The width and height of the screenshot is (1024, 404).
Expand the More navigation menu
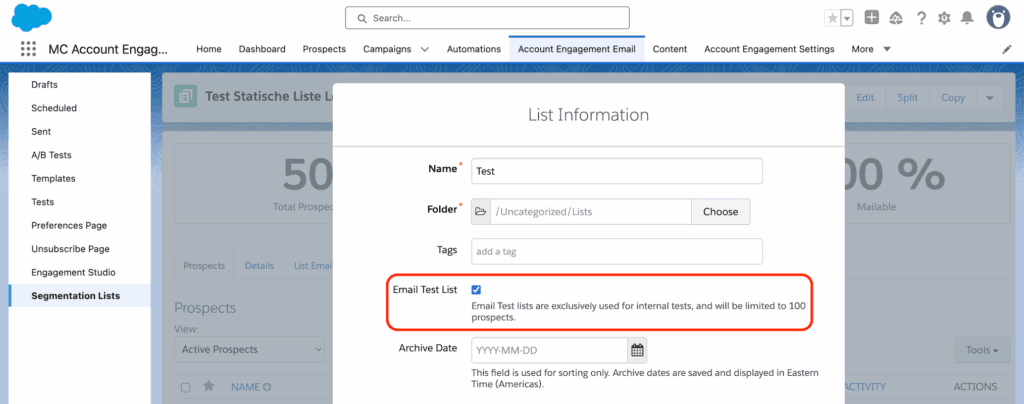pos(871,49)
